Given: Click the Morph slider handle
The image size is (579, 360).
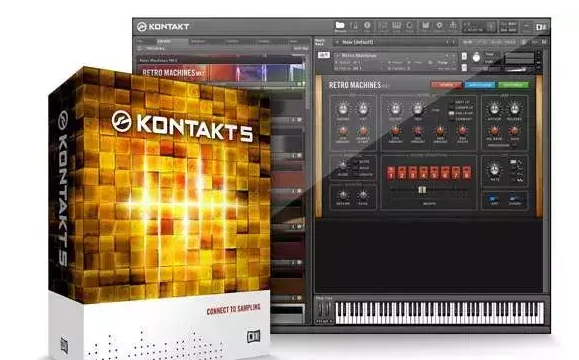Looking at the screenshot, I should point(422,190).
